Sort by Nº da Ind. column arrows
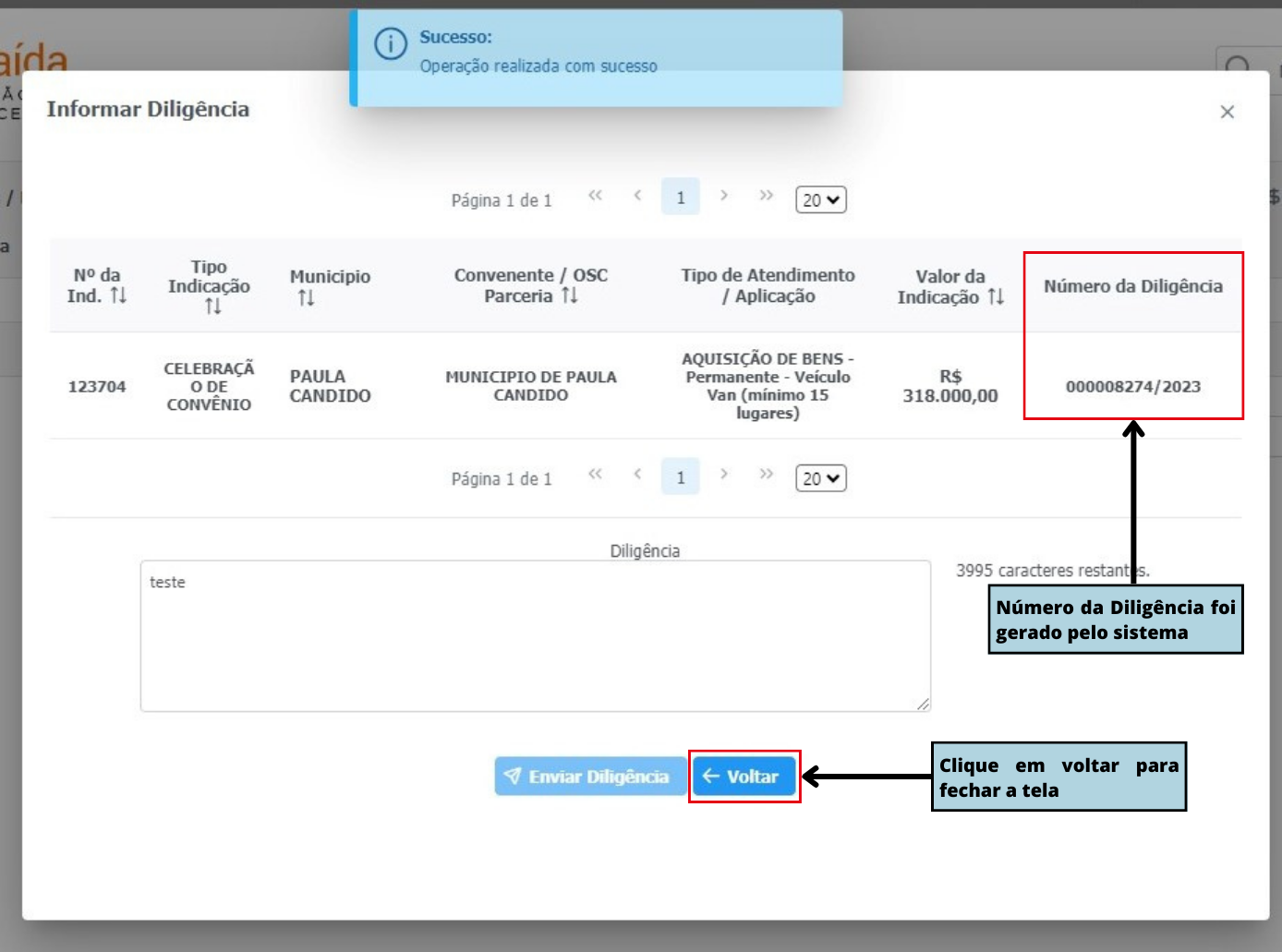1282x952 pixels. pos(118,295)
